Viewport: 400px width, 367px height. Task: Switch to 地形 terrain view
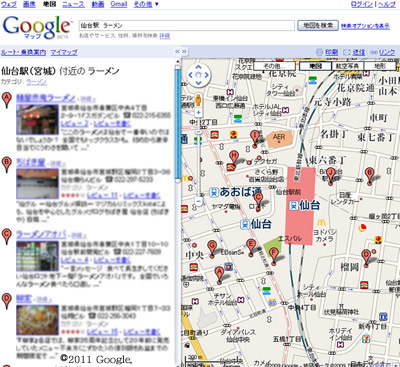380,66
